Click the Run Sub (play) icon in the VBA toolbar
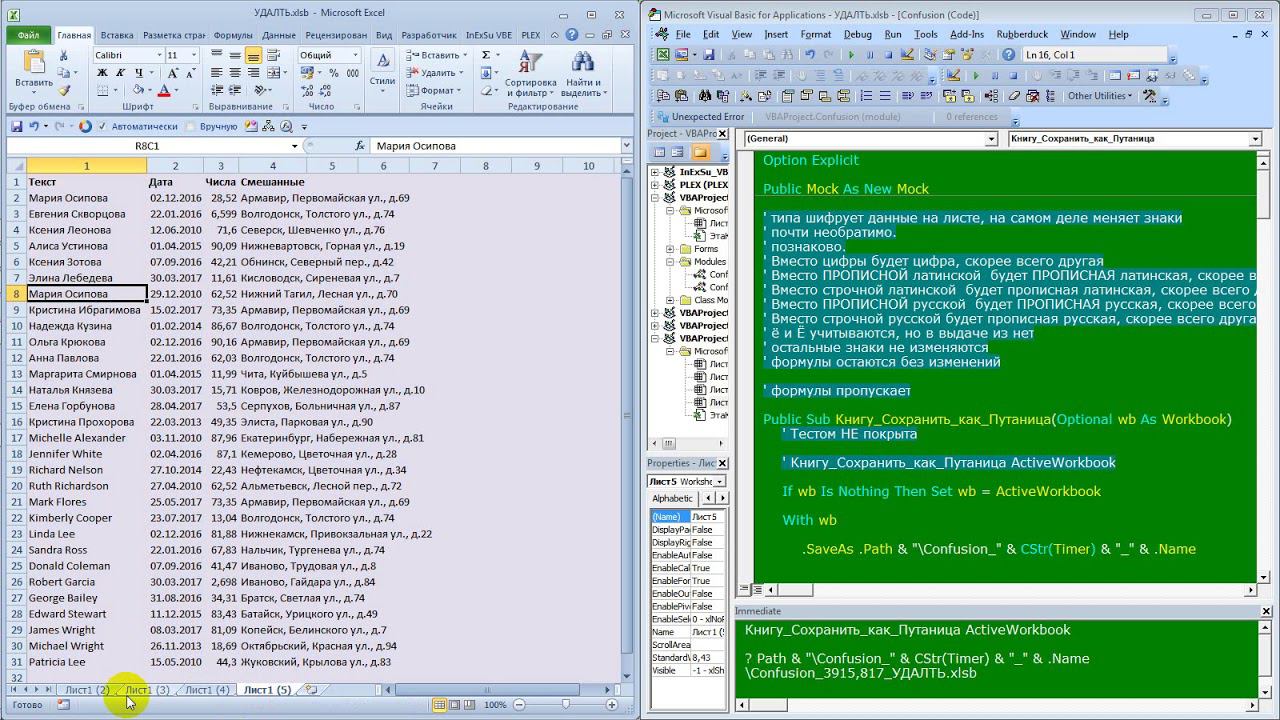 click(x=851, y=55)
